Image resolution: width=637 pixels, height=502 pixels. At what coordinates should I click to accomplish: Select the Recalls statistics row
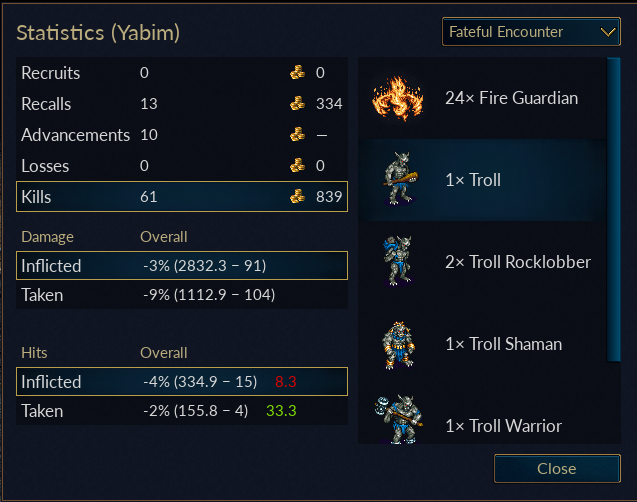coord(182,104)
